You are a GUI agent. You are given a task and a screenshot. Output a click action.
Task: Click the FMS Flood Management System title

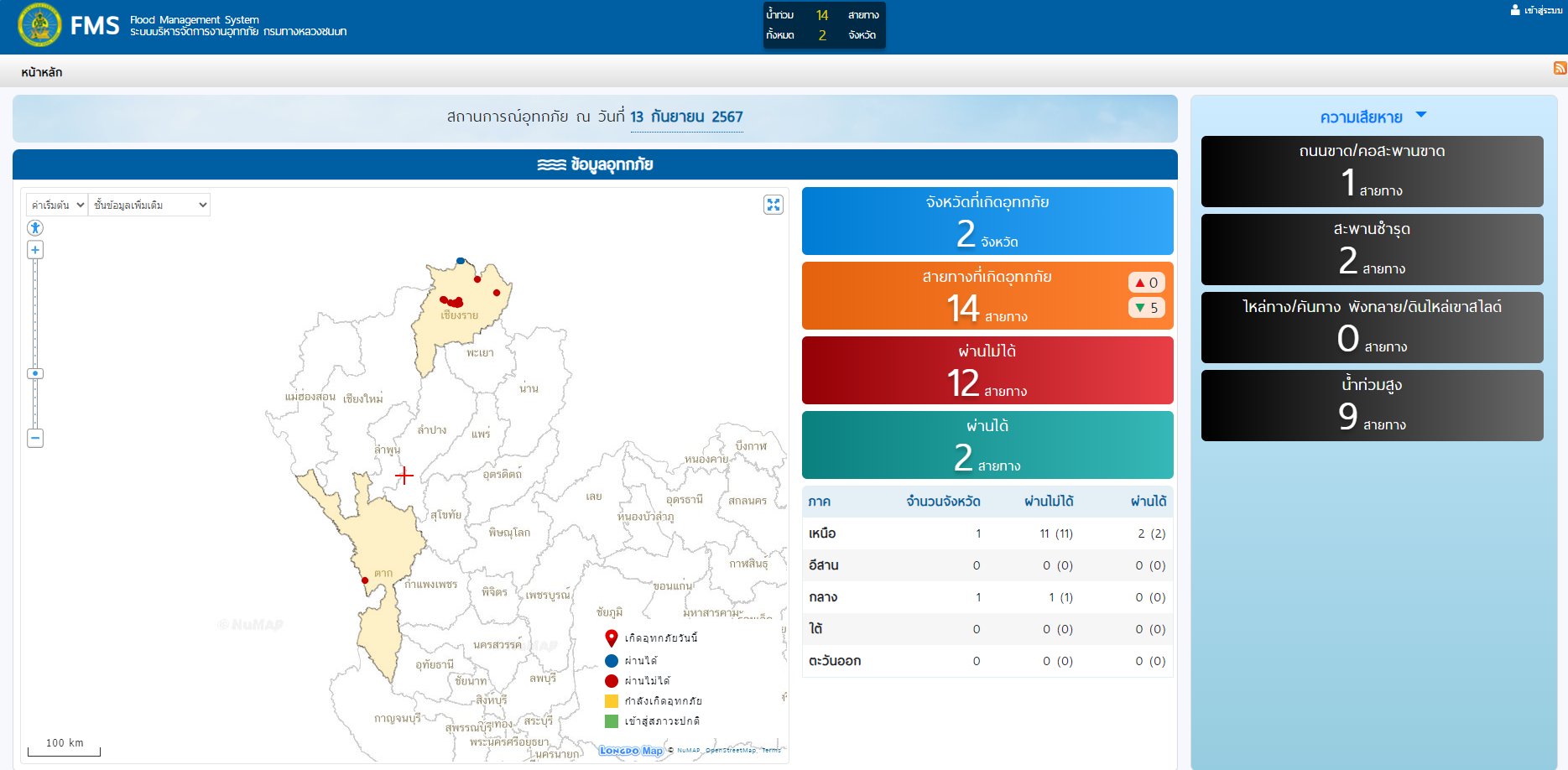tap(208, 26)
